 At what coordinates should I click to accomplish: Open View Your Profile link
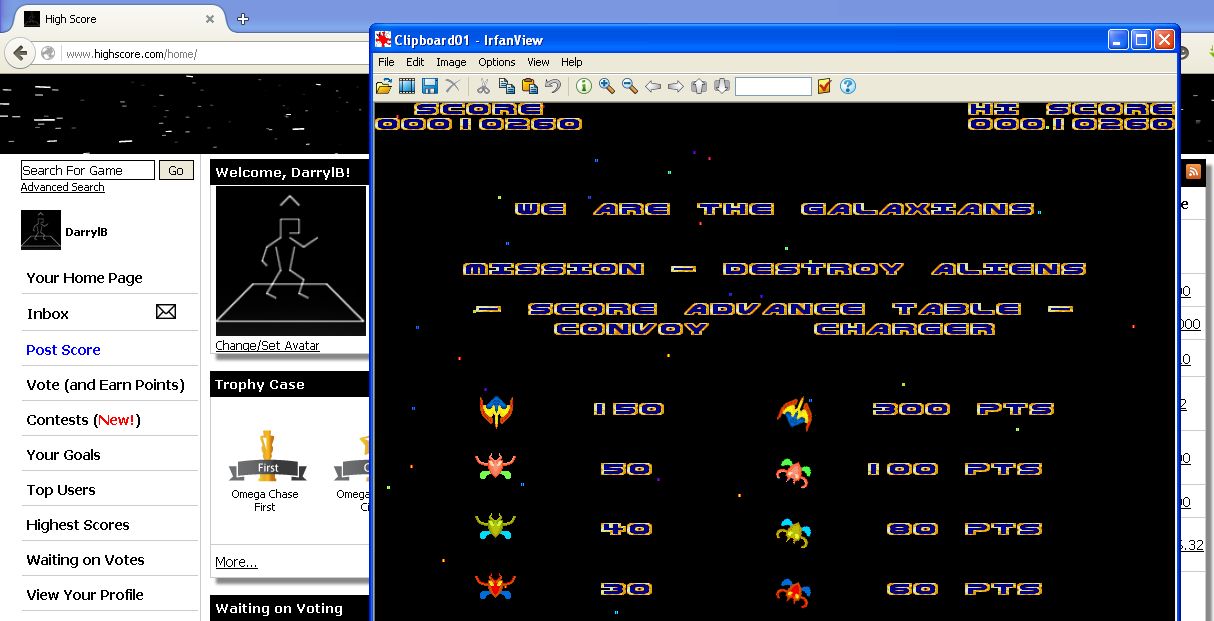[85, 594]
